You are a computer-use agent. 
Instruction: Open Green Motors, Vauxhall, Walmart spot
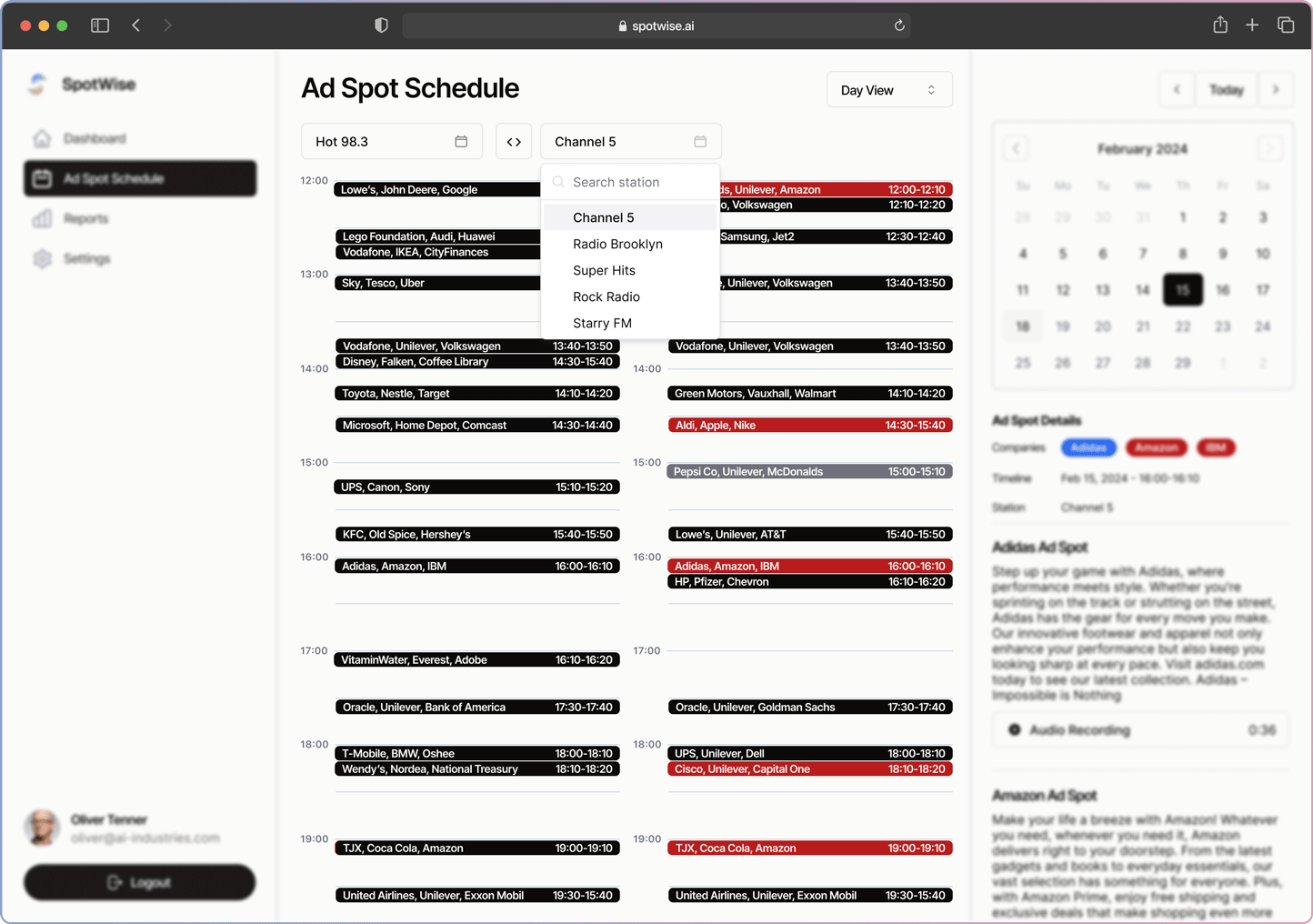810,393
